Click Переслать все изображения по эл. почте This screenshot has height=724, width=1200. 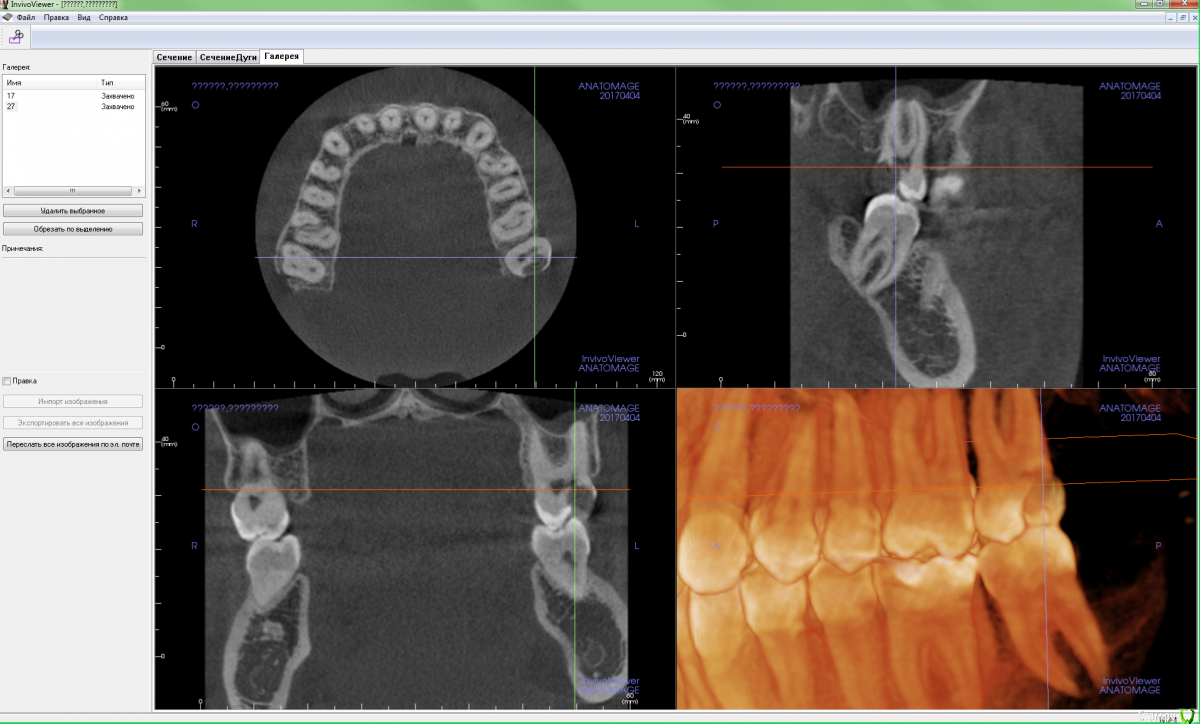pyautogui.click(x=73, y=445)
